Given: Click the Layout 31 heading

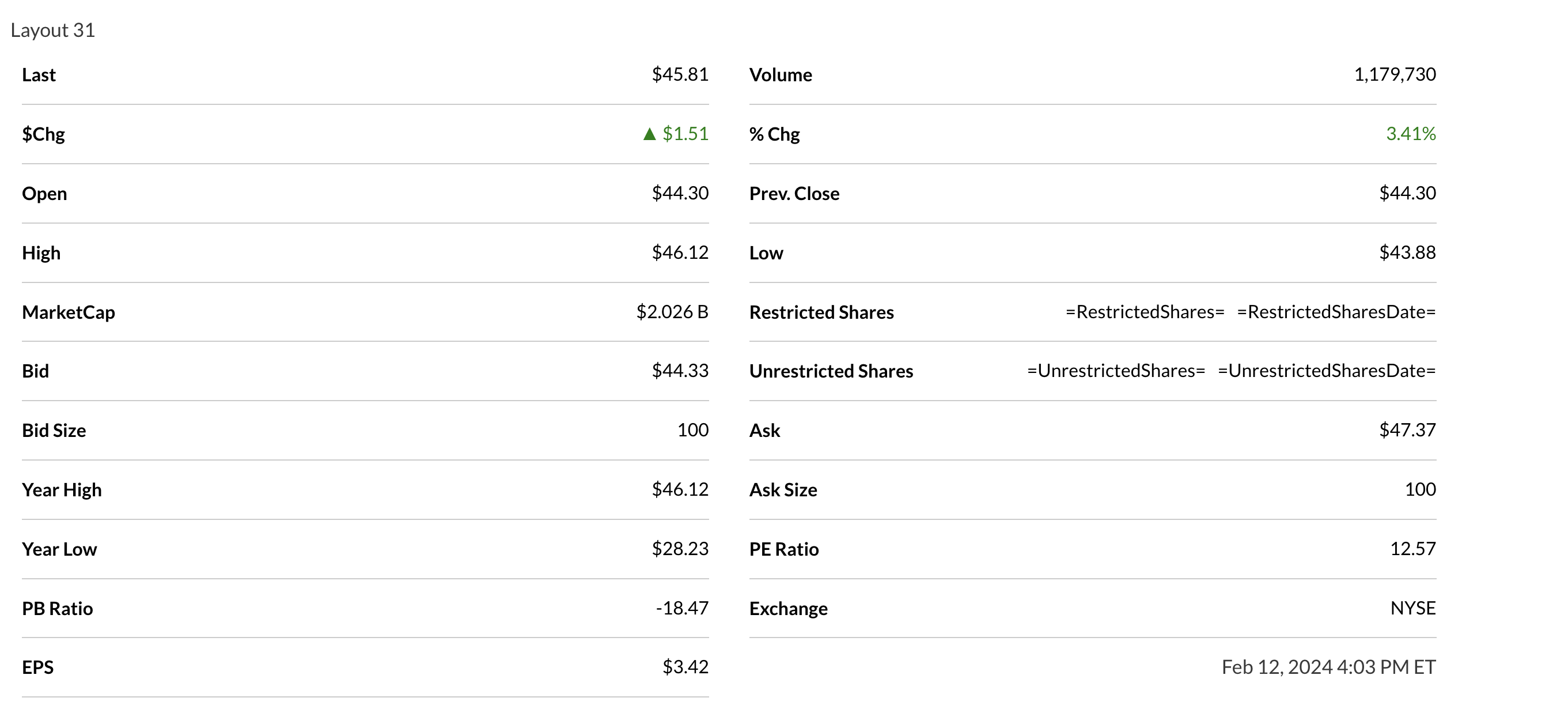Looking at the screenshot, I should pos(53,31).
